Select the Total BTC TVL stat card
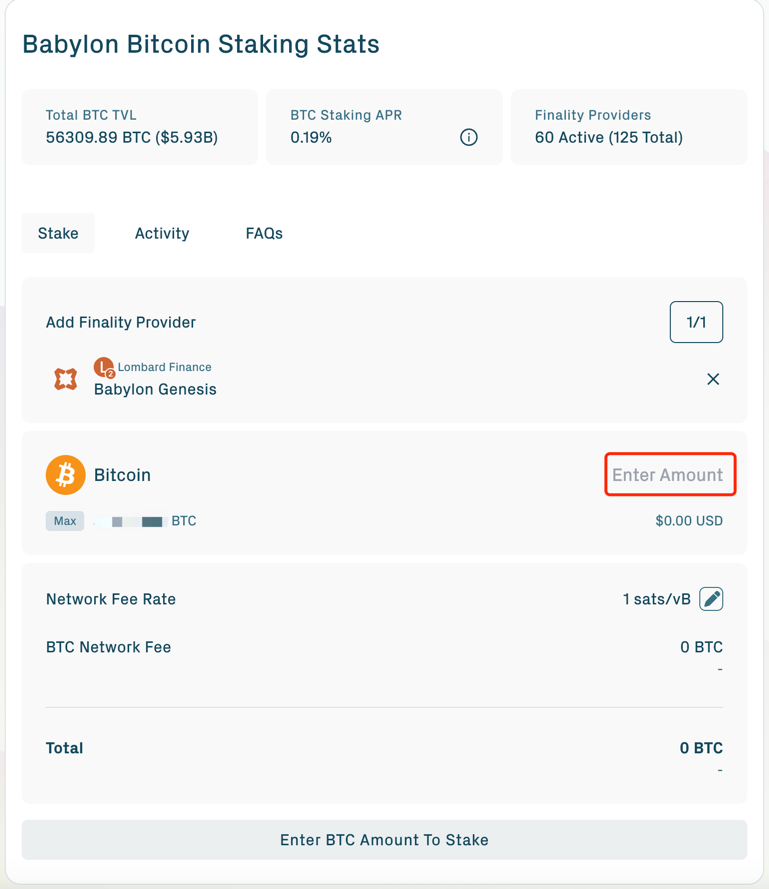This screenshot has width=769, height=889. (x=139, y=127)
